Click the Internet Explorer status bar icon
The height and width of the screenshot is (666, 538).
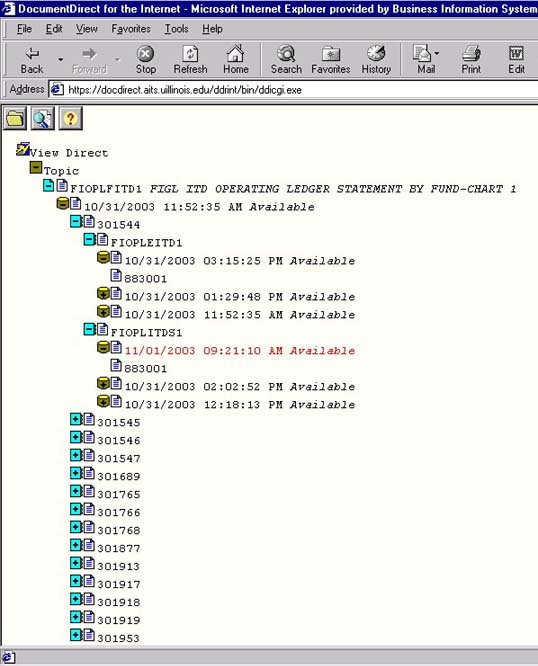tap(8, 658)
